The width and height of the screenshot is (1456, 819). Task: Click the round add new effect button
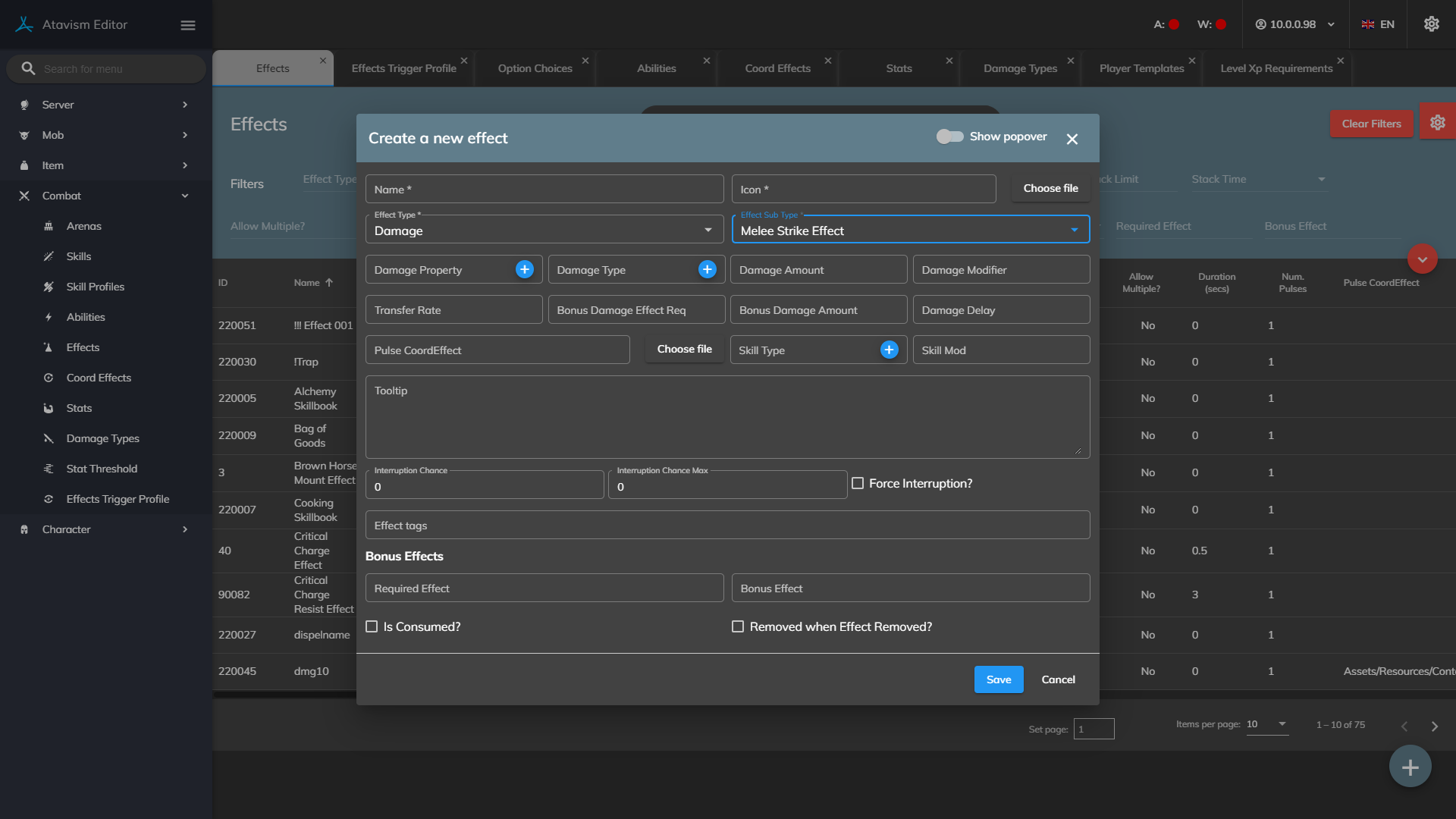pyautogui.click(x=1410, y=767)
